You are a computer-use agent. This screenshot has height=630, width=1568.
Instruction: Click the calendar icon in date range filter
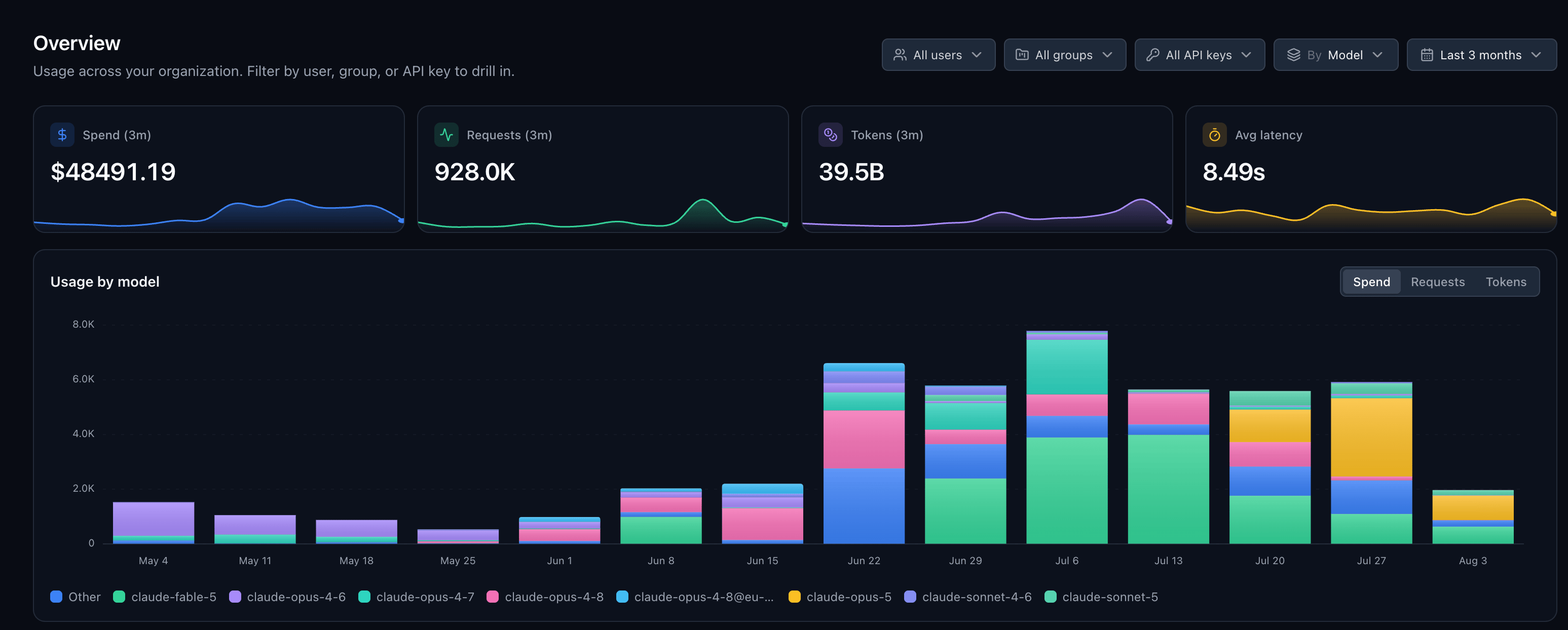pos(1427,55)
